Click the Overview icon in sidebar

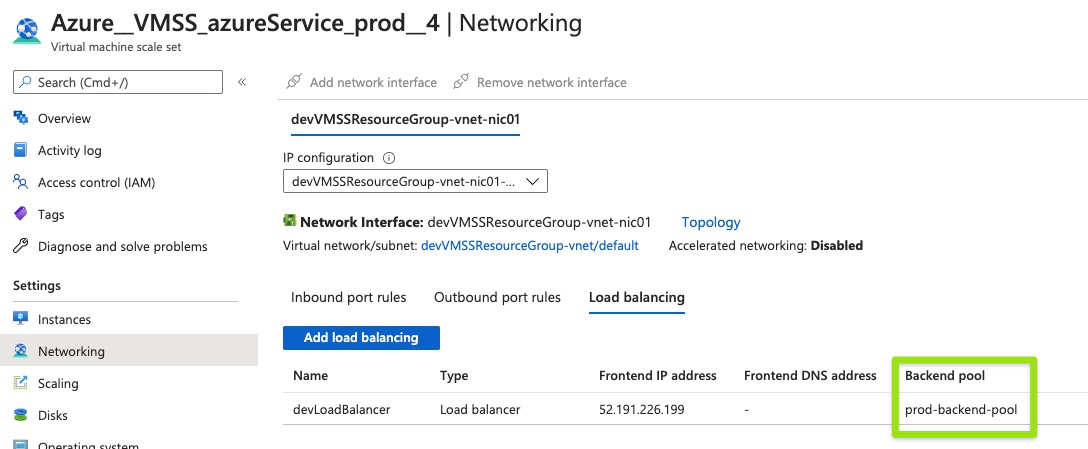(x=21, y=119)
